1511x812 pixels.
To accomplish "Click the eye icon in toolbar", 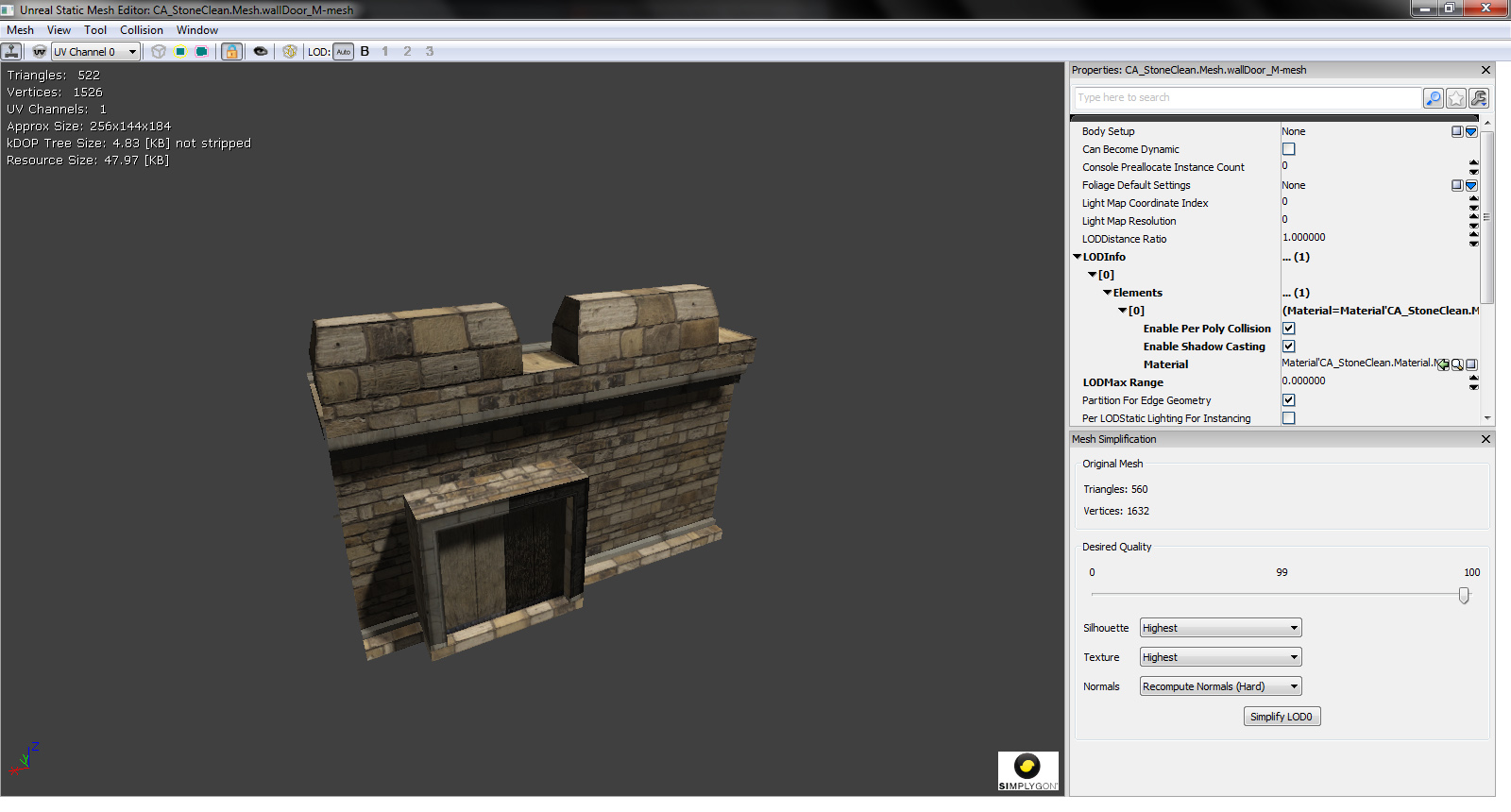I will pyautogui.click(x=261, y=52).
